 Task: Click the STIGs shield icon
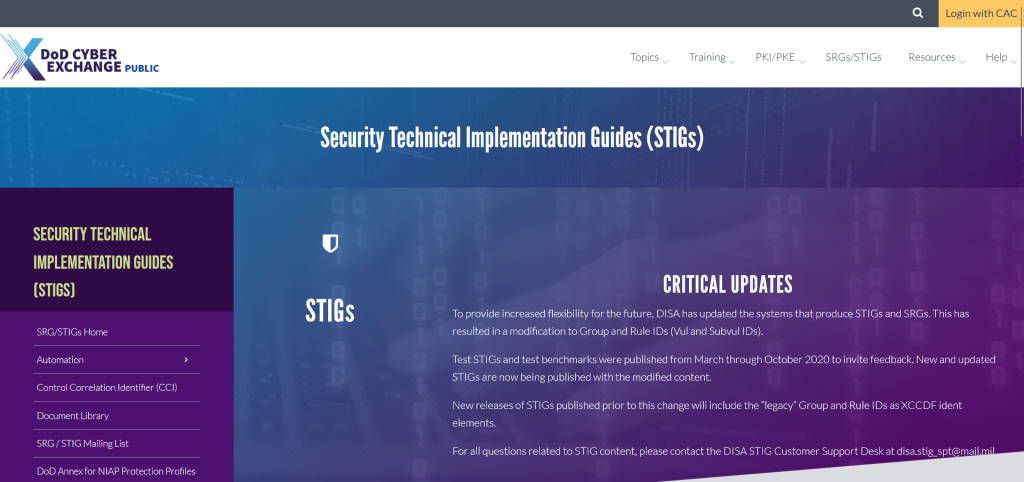pyautogui.click(x=330, y=244)
